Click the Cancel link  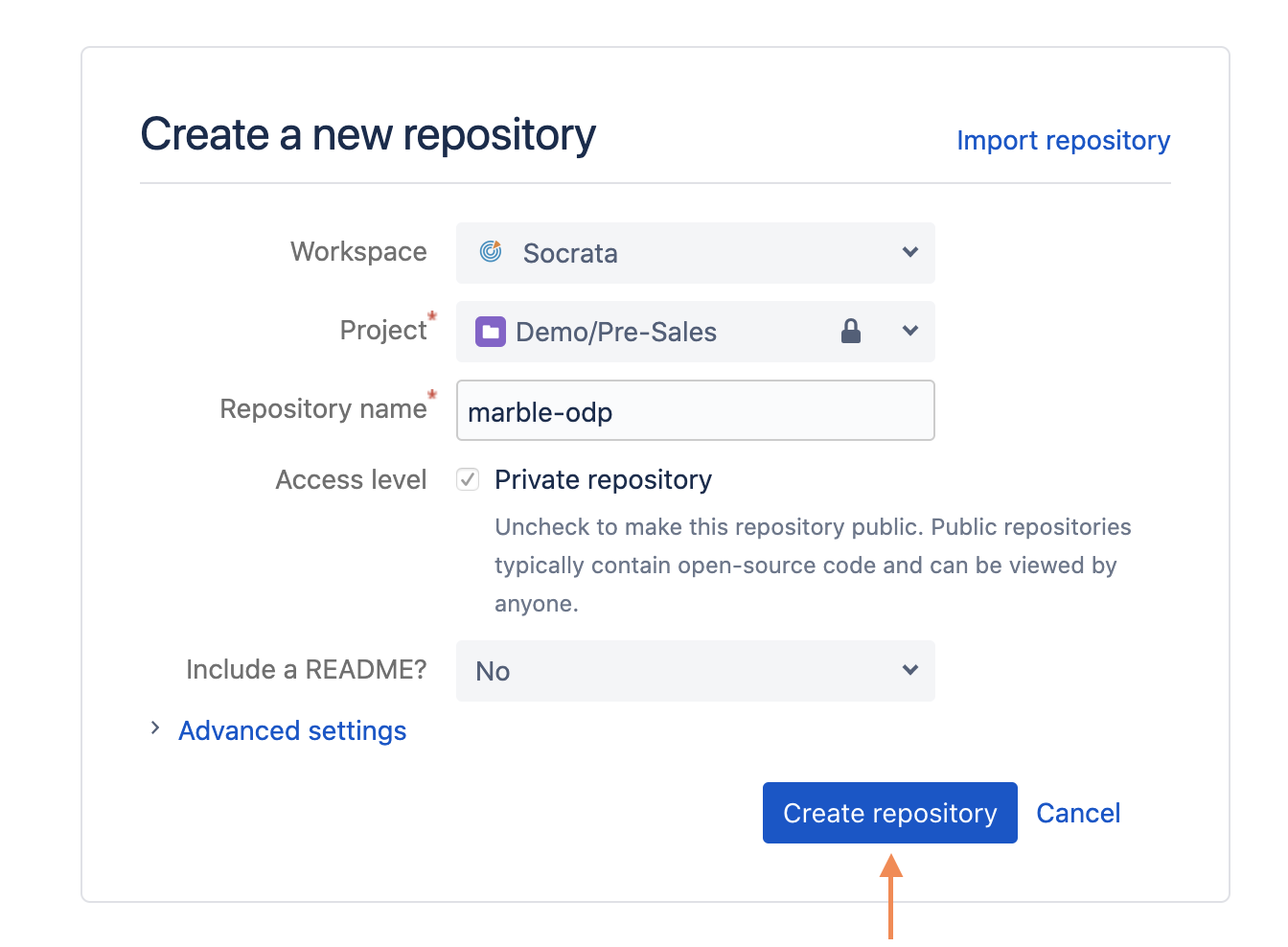coord(1078,813)
